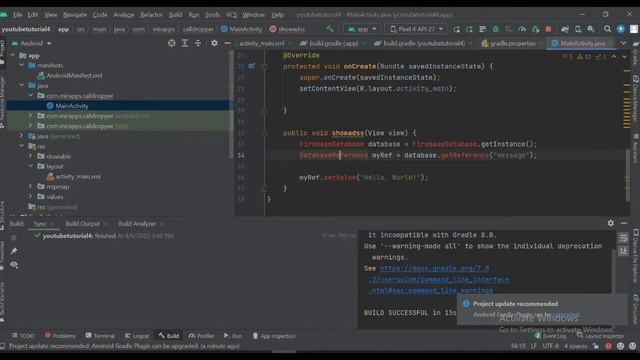Open Project panel gear options

214,43
